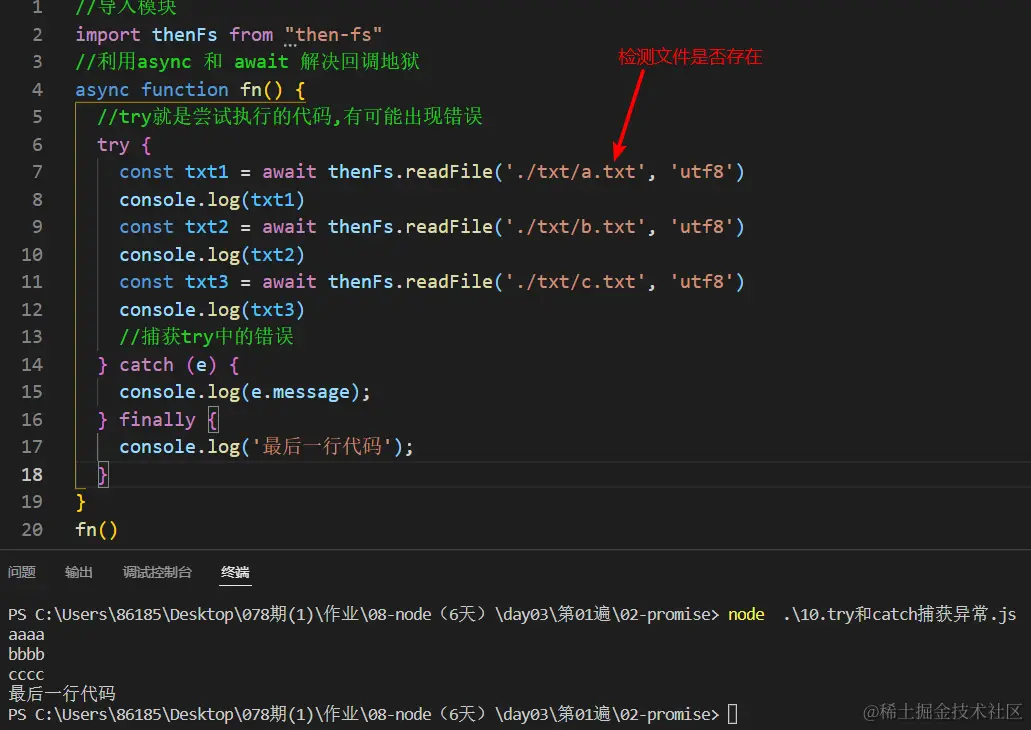Select line number 7 in the gutter
The image size is (1031, 730).
(x=37, y=172)
